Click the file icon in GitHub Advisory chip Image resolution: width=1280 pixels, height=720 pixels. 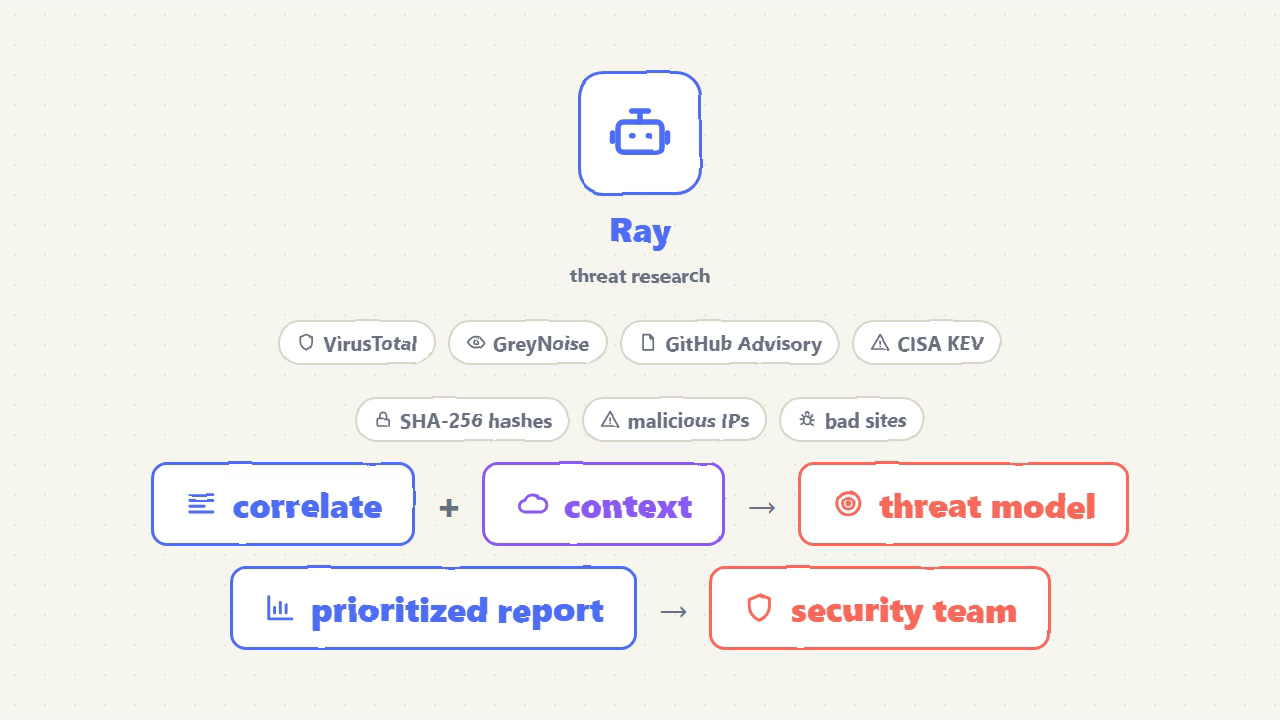click(x=648, y=342)
